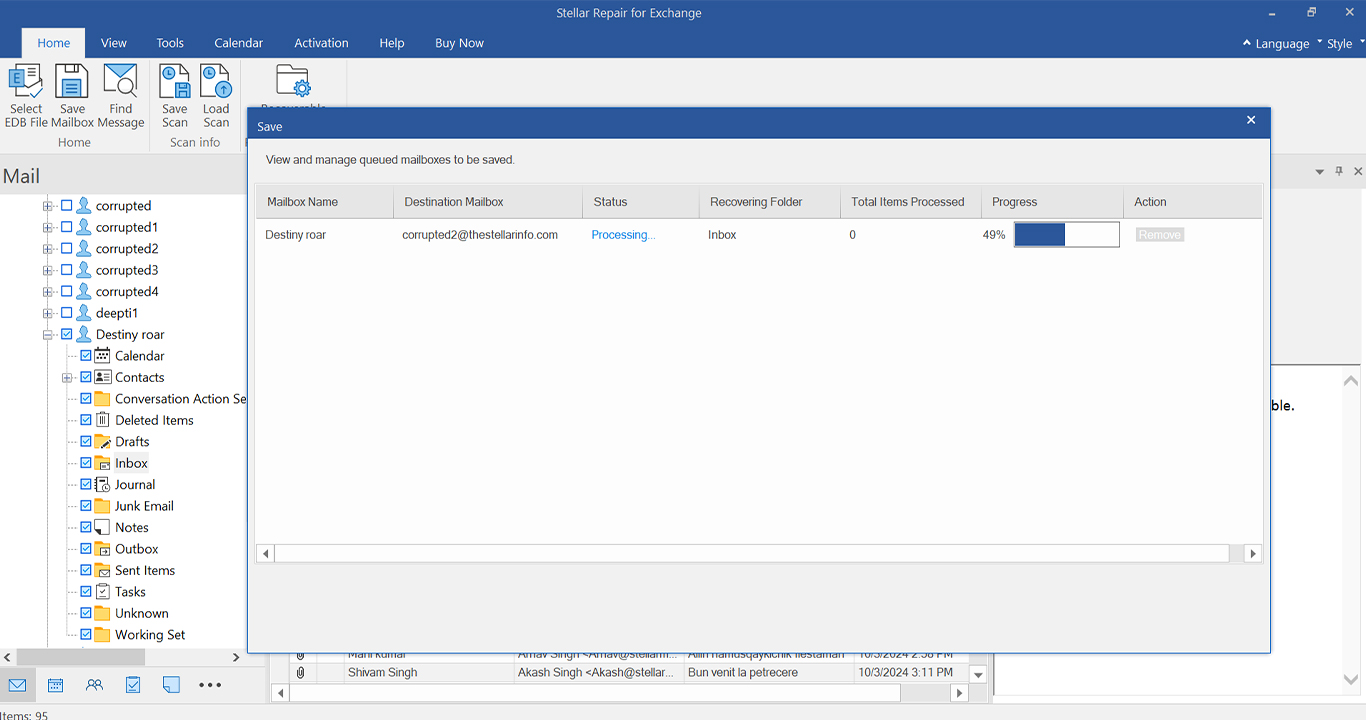The height and width of the screenshot is (720, 1366).
Task: Uncheck the Working Set folder checkbox
Action: tap(86, 634)
